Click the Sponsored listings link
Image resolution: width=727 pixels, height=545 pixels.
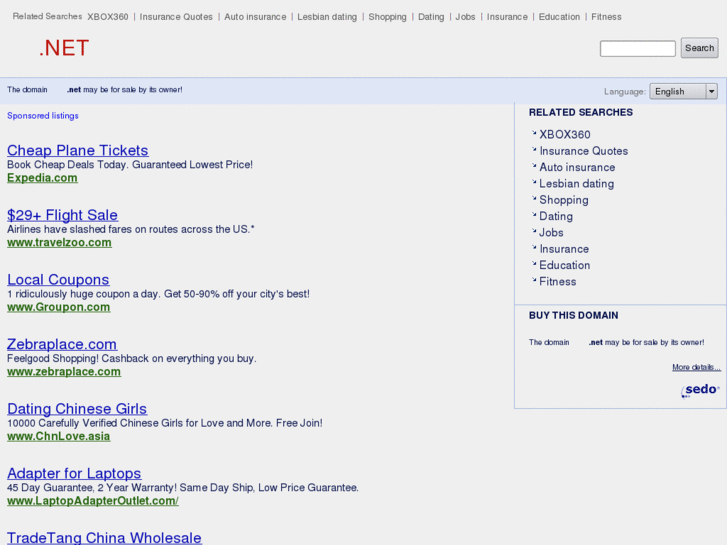click(x=43, y=115)
